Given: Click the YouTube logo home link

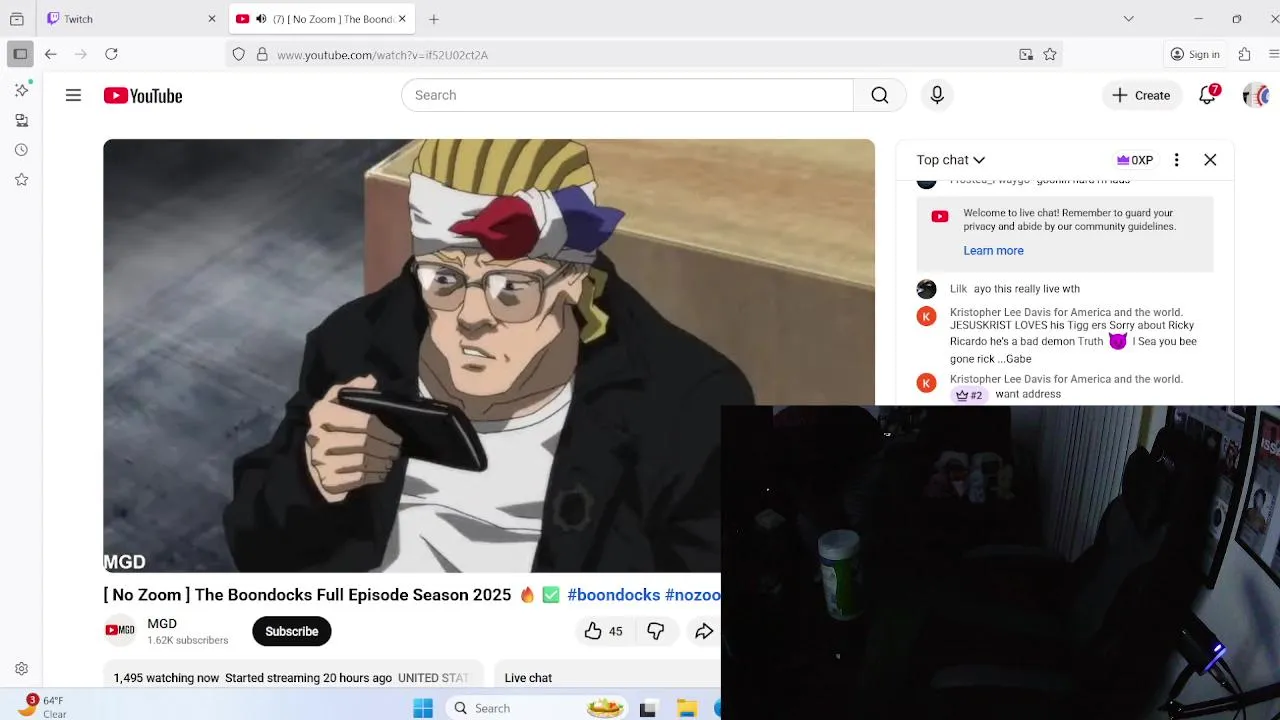Looking at the screenshot, I should (143, 96).
